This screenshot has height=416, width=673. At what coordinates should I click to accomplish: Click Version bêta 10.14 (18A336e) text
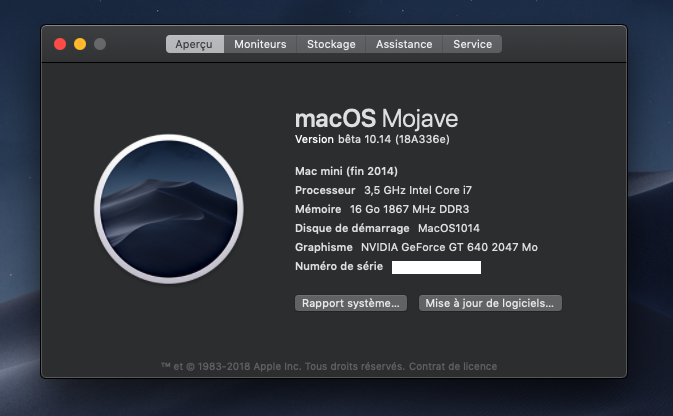pos(372,139)
